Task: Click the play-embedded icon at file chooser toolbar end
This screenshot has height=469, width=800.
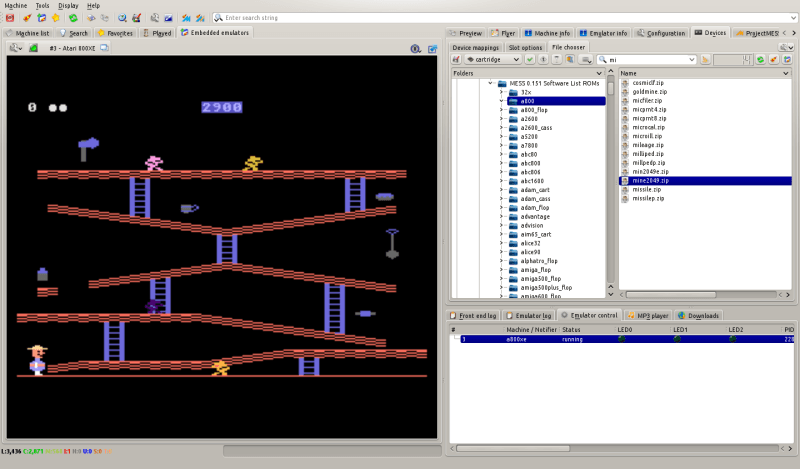Action: 787,60
